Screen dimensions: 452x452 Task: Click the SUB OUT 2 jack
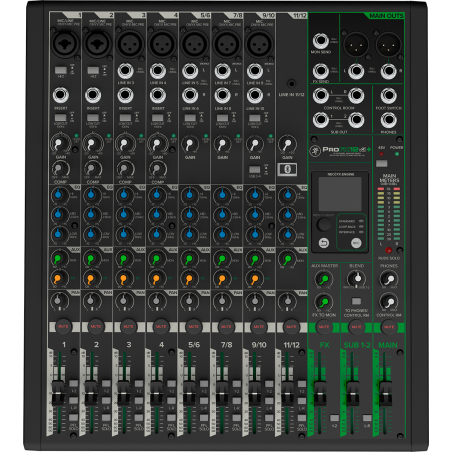point(356,120)
